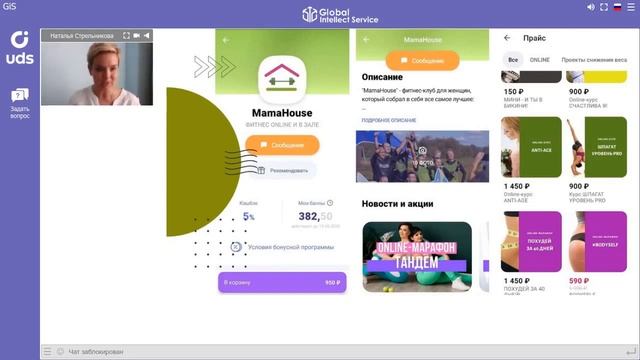Click the Сообщение button in description screen
640x360 pixels.
(x=422, y=60)
